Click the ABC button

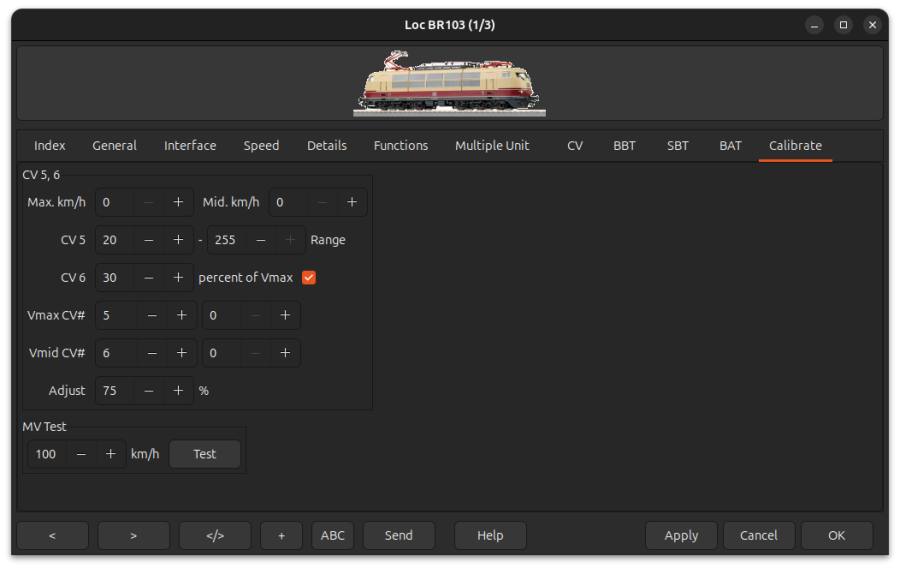[x=332, y=536]
